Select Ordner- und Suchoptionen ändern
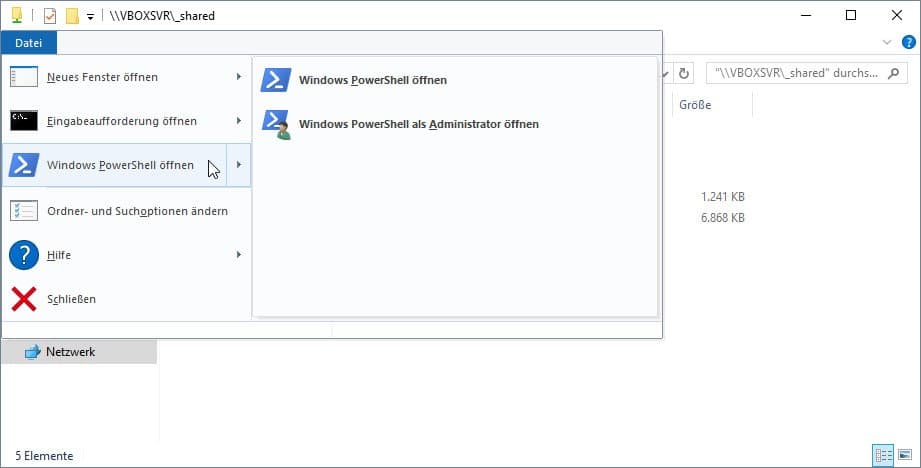This screenshot has width=921, height=468. click(x=137, y=211)
